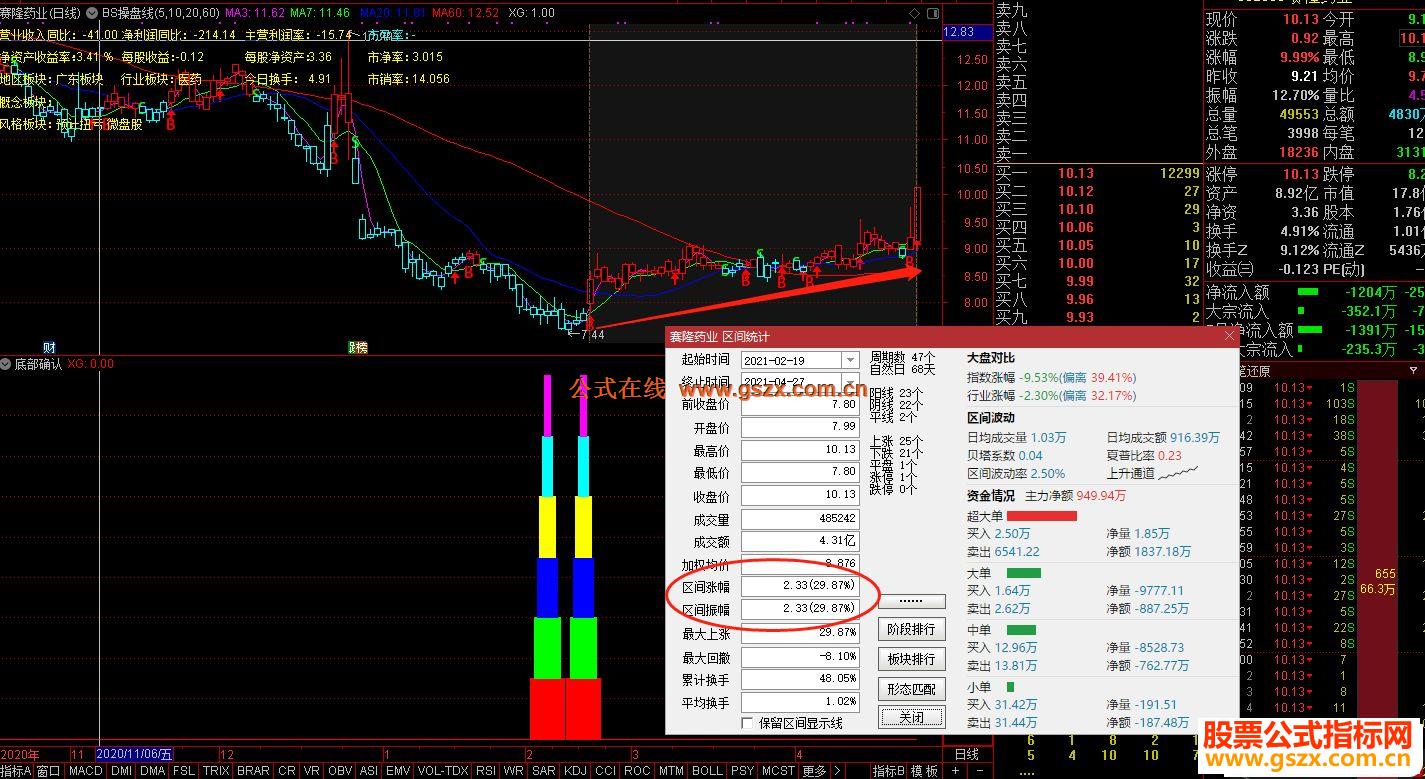Select the CCI indicator tab

point(605,771)
